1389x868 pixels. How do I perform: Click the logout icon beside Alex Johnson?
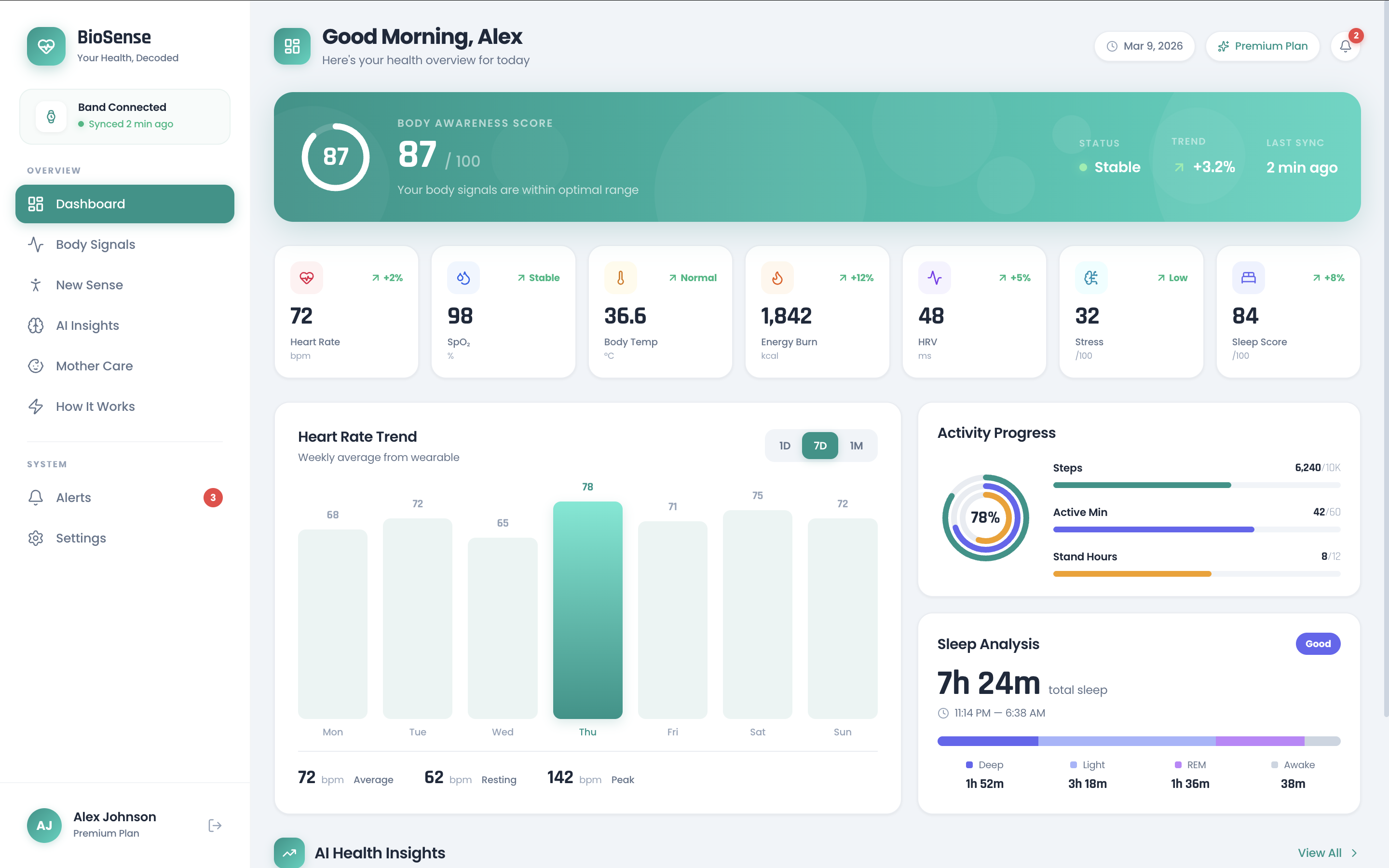[215, 825]
